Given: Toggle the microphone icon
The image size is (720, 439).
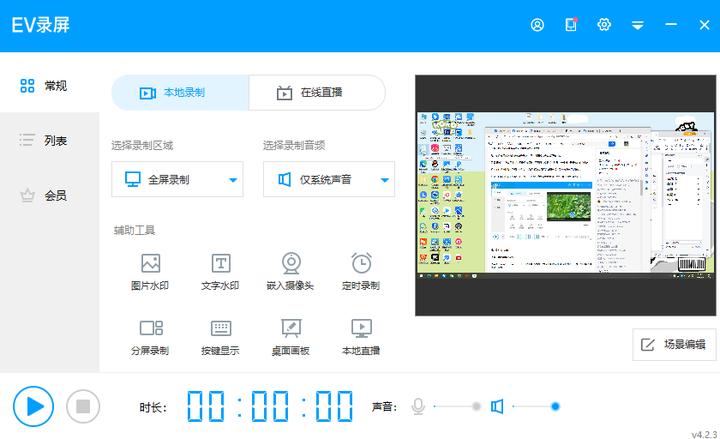Looking at the screenshot, I should coord(418,406).
